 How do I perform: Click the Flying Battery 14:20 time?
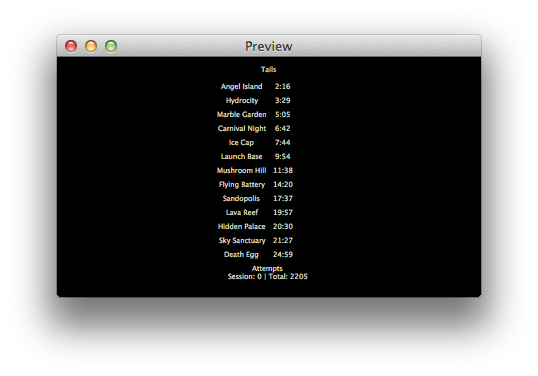pyautogui.click(x=283, y=185)
